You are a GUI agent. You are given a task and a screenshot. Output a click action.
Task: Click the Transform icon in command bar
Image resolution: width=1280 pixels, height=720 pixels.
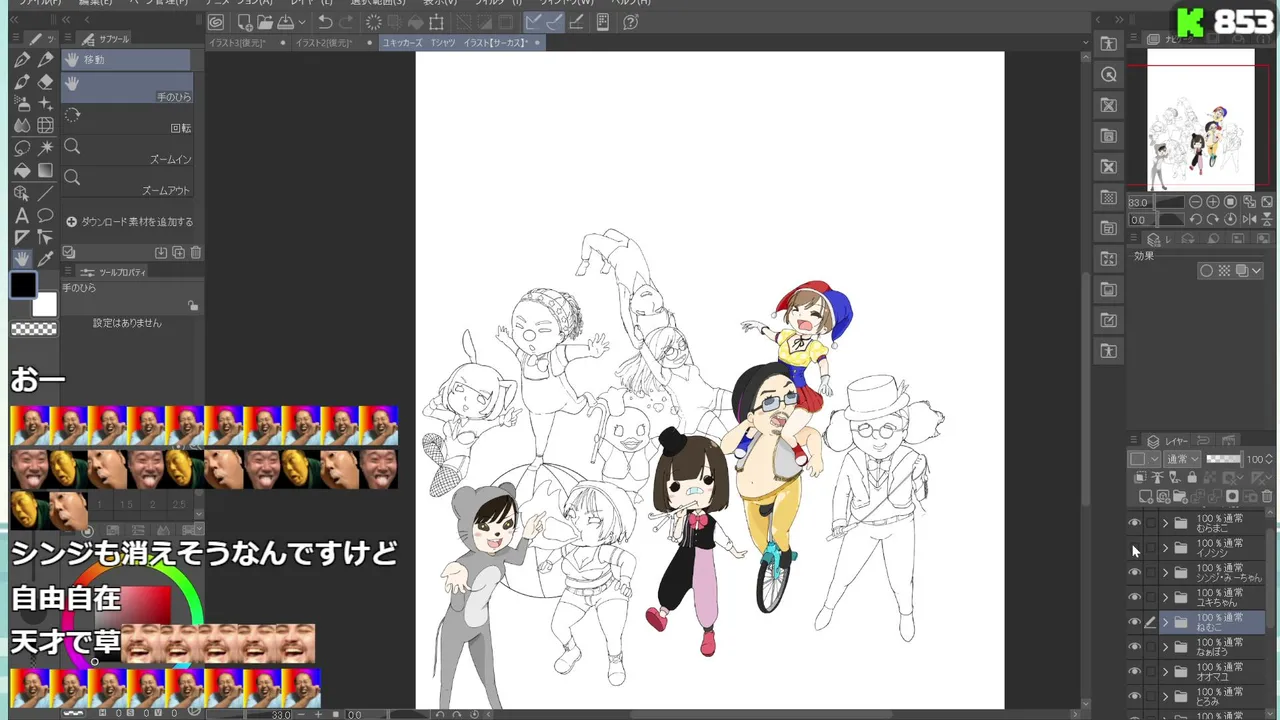tap(436, 22)
